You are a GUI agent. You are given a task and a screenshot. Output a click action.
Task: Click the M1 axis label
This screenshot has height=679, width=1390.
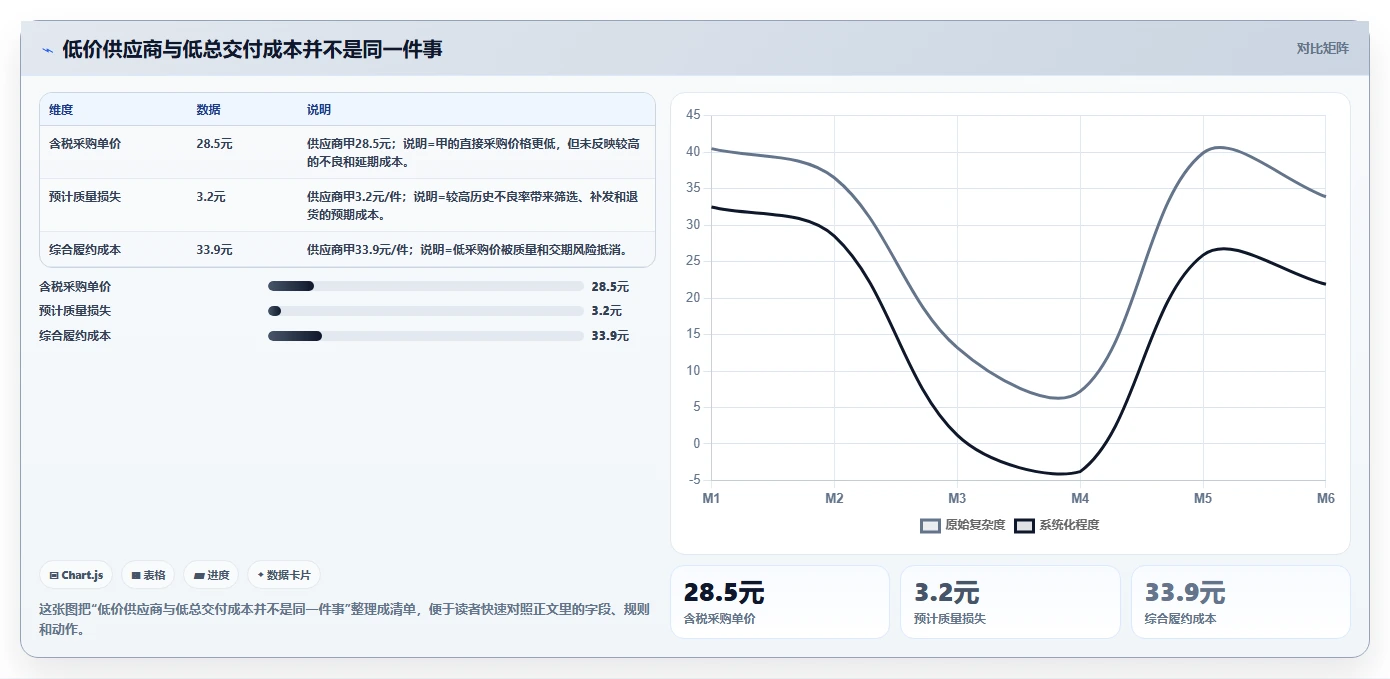click(x=711, y=498)
